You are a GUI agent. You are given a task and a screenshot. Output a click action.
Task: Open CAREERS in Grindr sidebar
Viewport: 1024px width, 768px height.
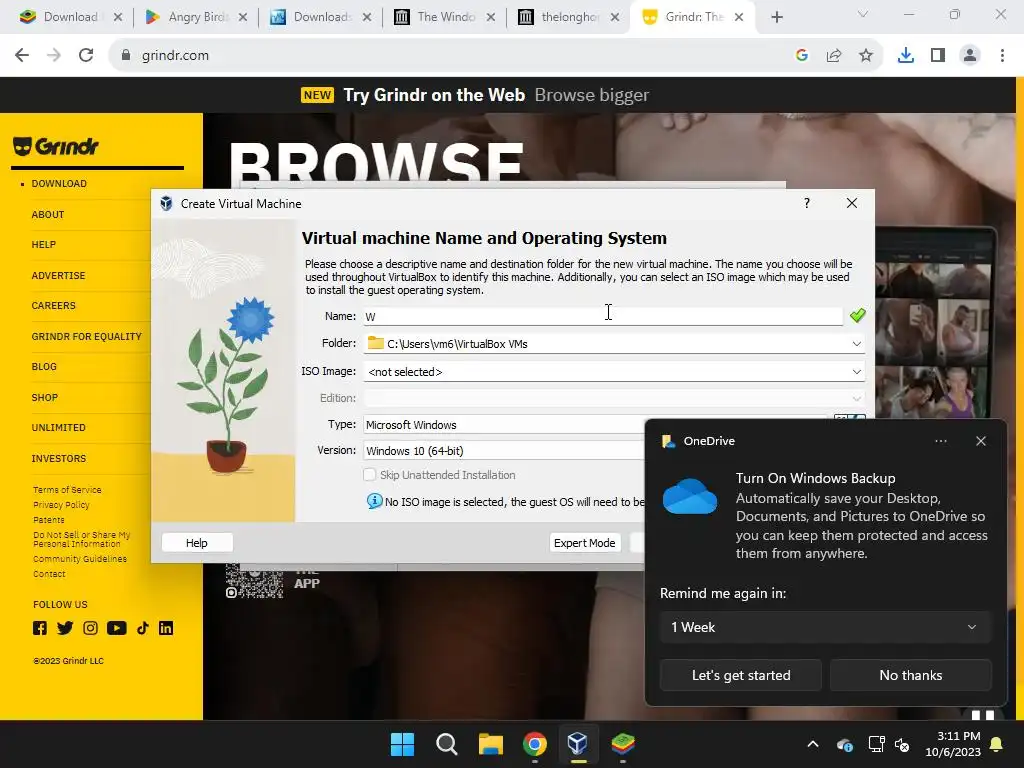pyautogui.click(x=54, y=306)
